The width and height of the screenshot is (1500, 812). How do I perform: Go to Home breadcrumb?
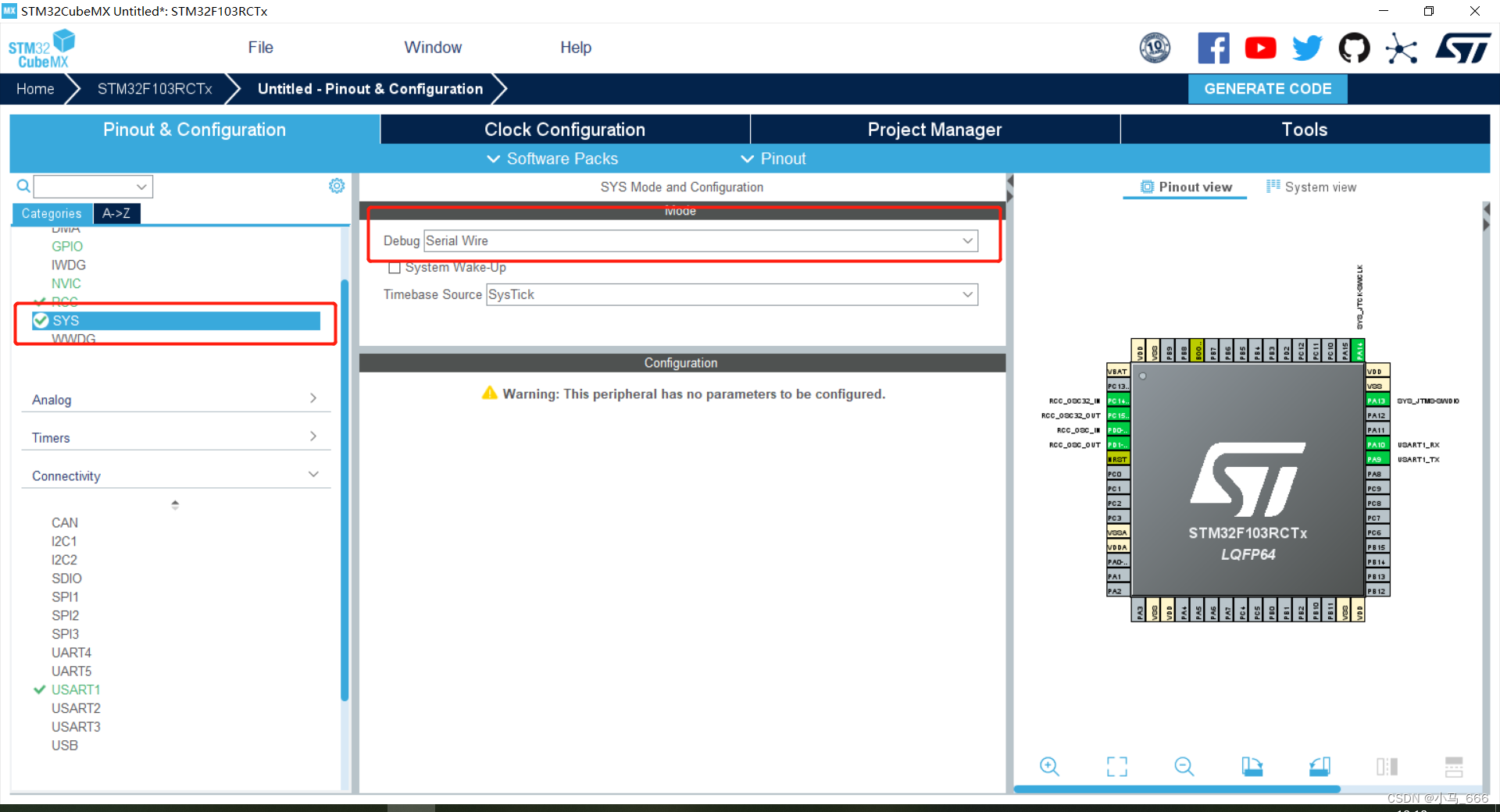[35, 89]
